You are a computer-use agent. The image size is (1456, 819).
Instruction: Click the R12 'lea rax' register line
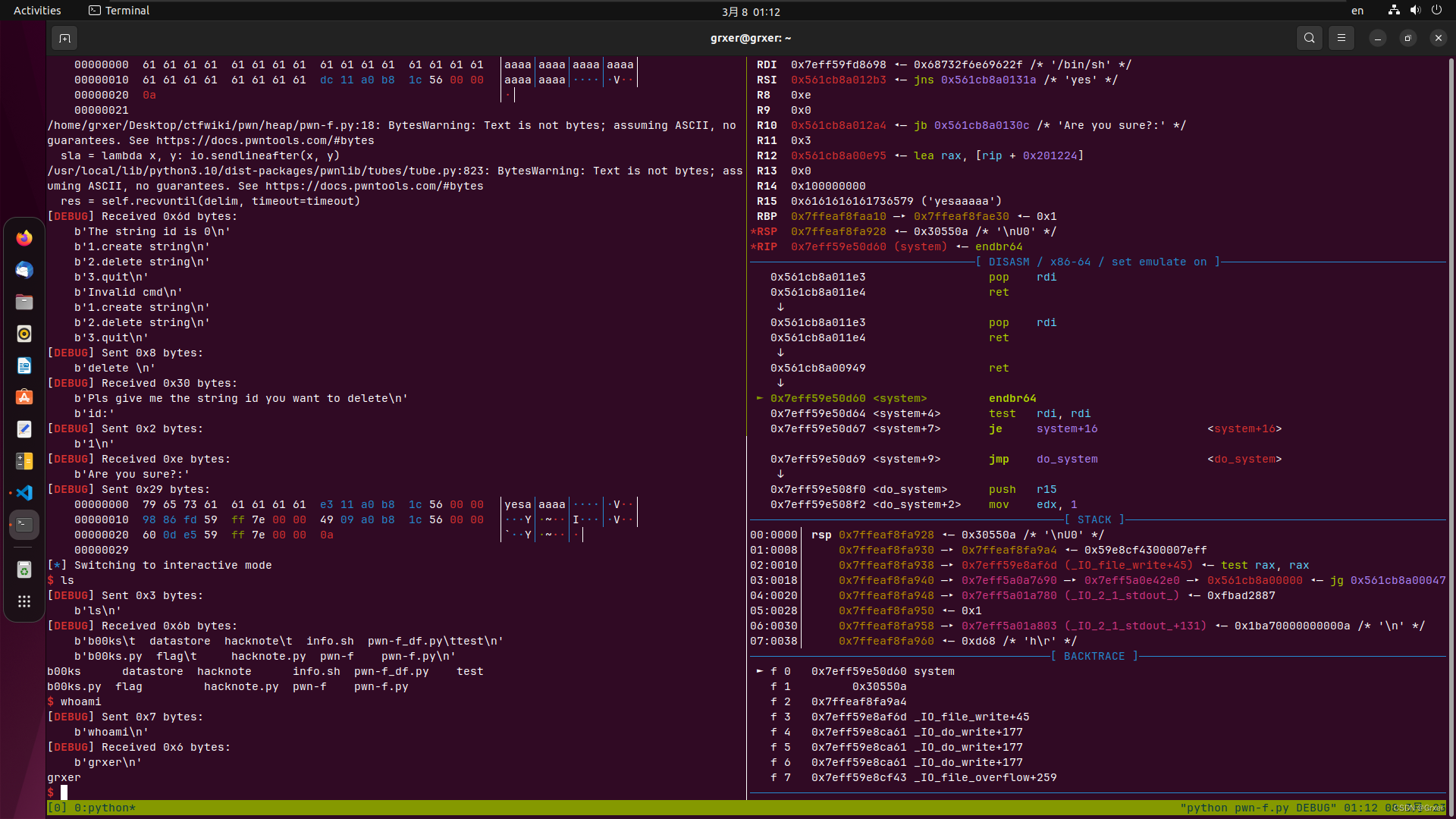[920, 155]
